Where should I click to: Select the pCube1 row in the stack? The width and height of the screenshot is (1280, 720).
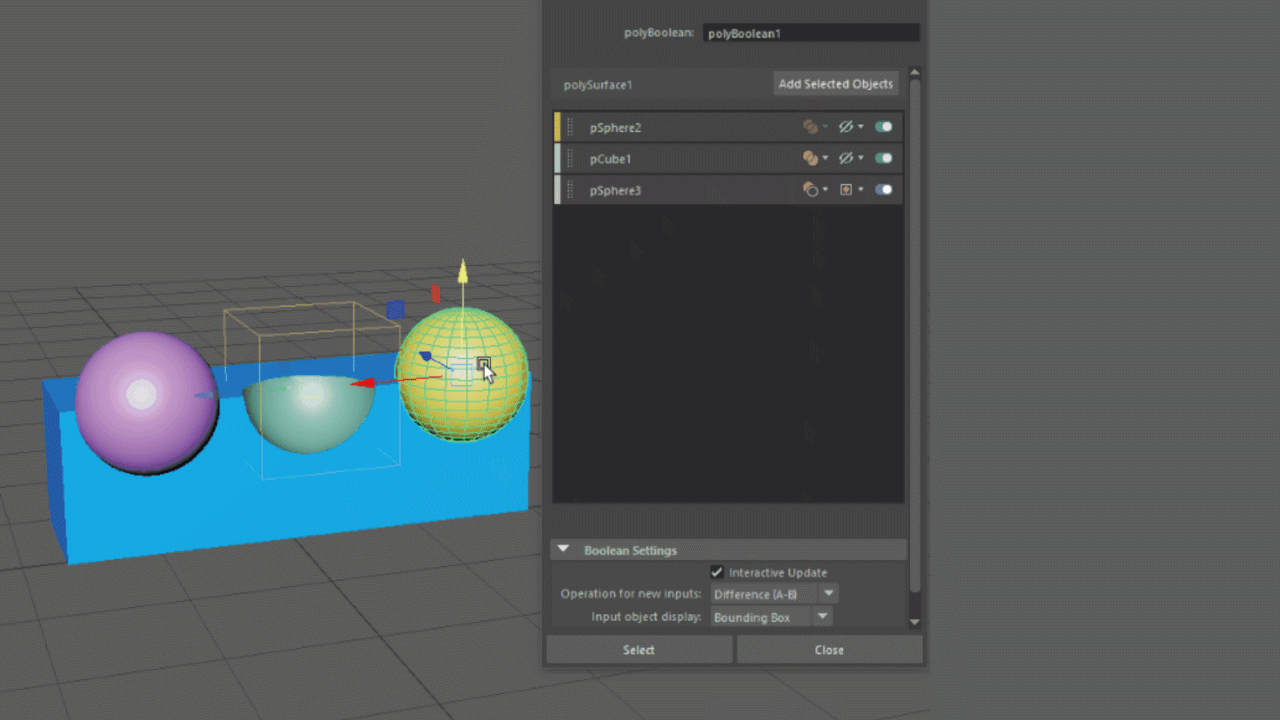[x=728, y=158]
